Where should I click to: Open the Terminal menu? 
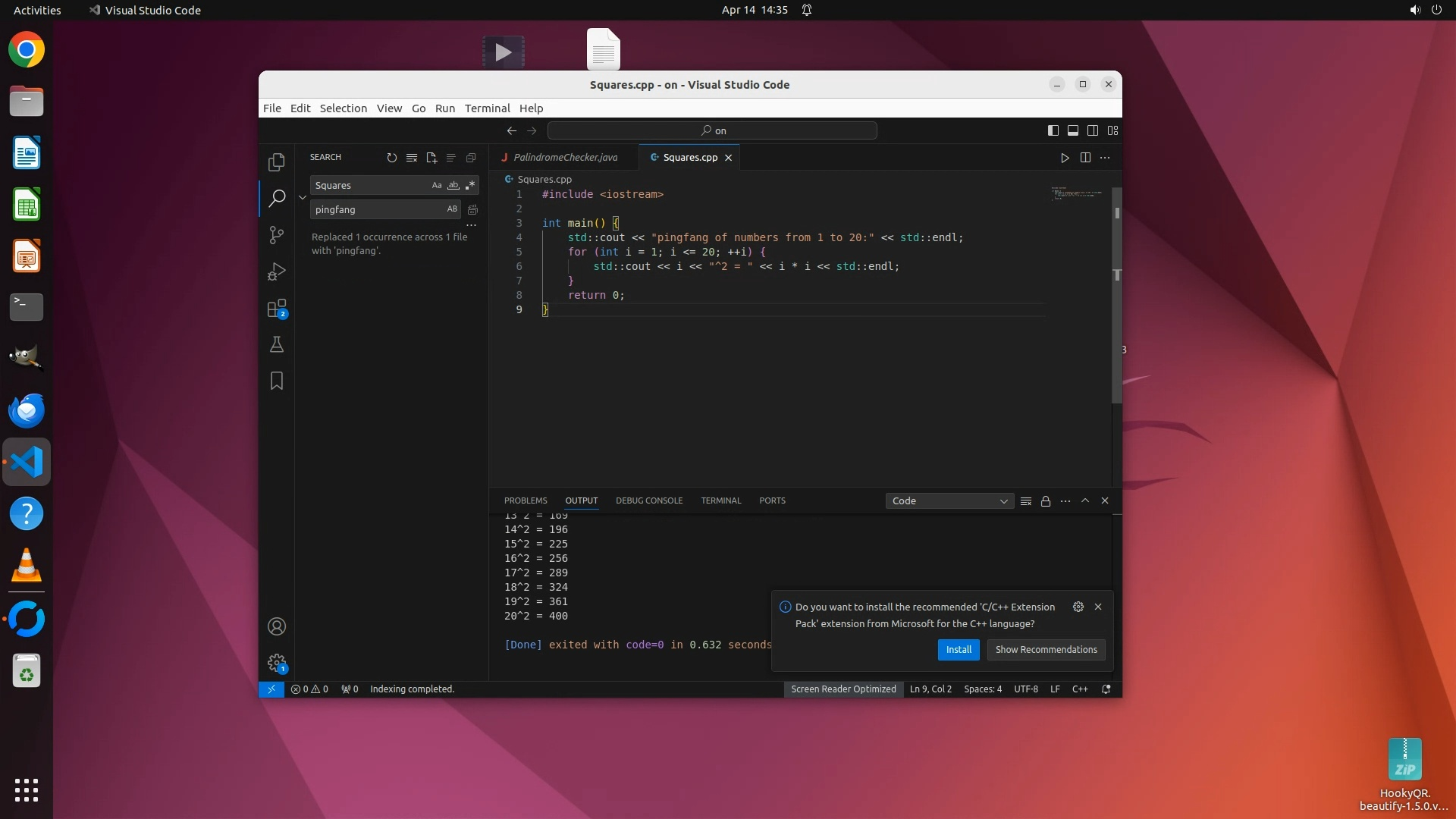487,108
